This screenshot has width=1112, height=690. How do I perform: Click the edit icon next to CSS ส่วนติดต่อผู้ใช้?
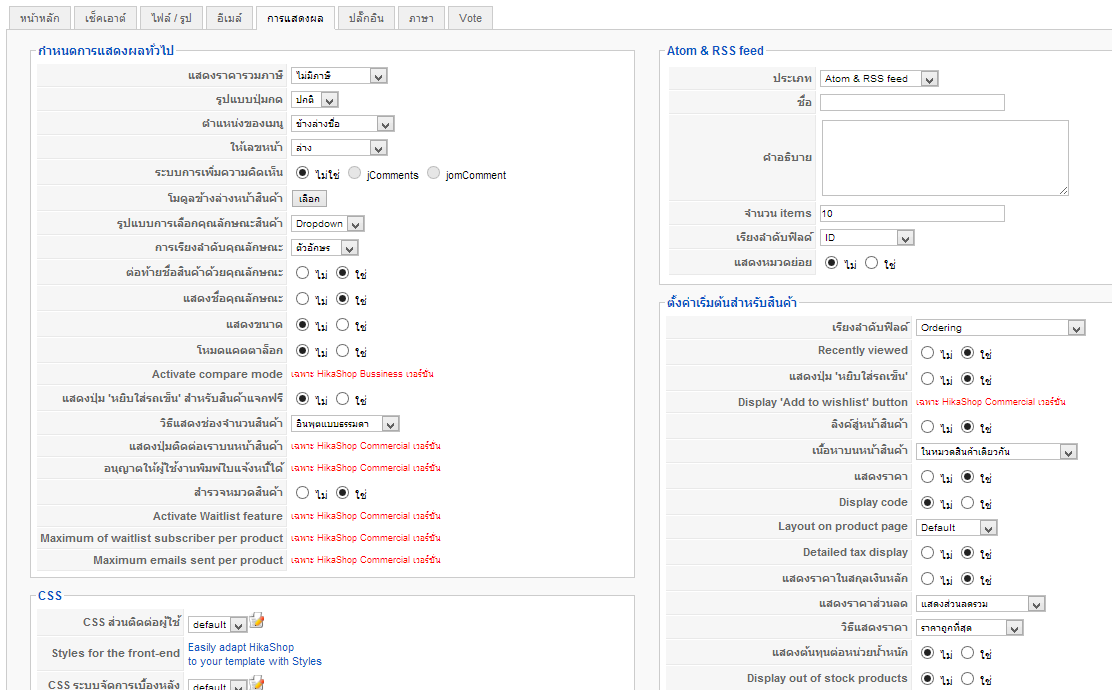click(257, 621)
